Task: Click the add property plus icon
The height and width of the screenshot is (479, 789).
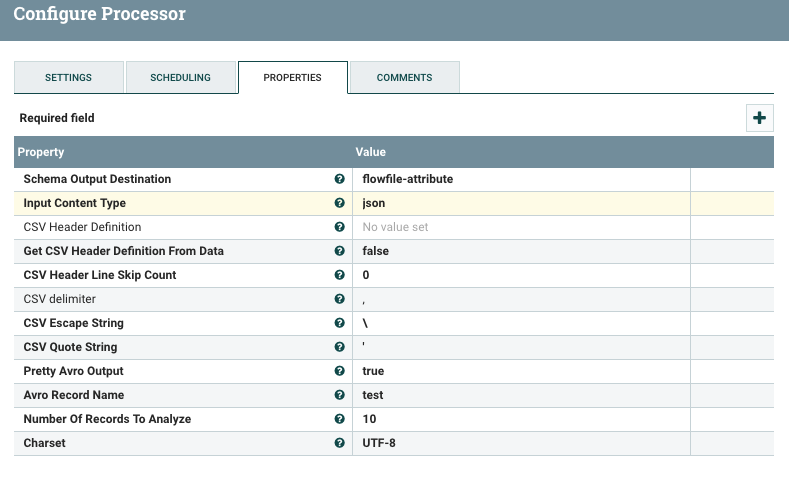Action: [759, 118]
